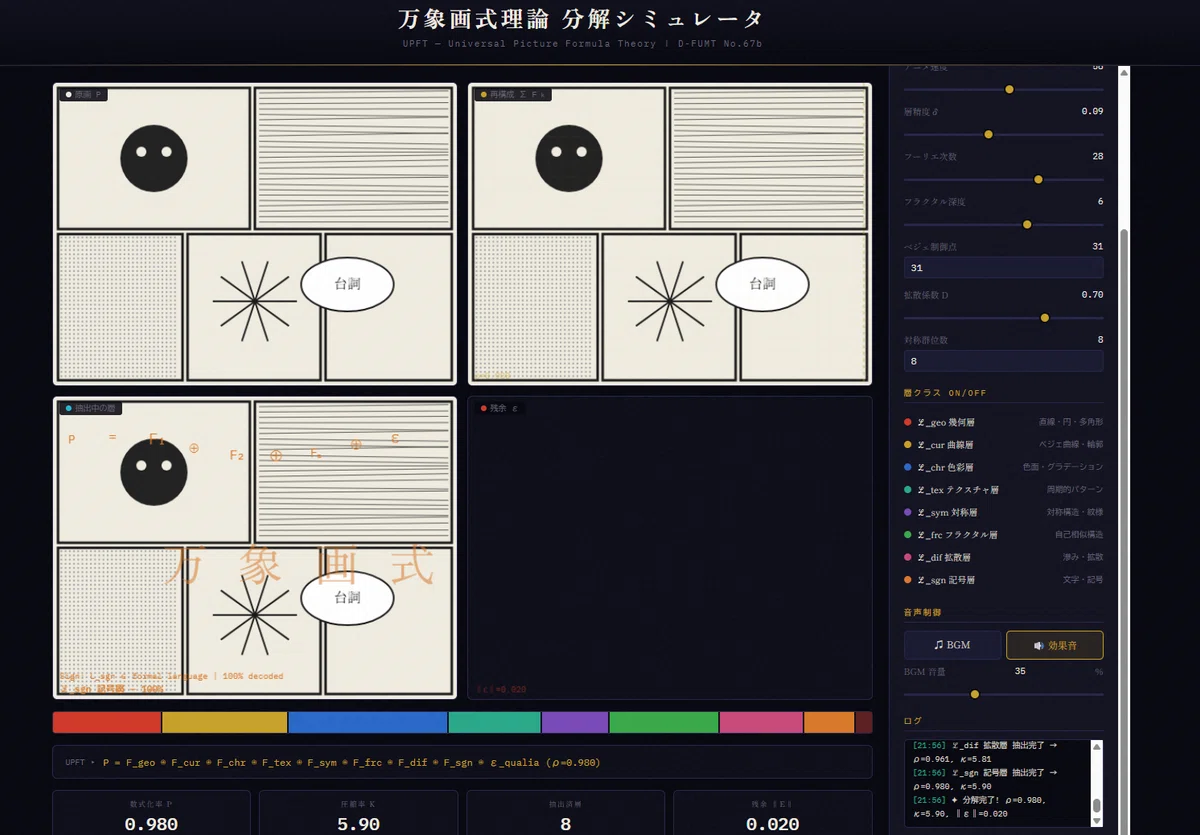Click the log box scrollbar thumb

[1097, 805]
